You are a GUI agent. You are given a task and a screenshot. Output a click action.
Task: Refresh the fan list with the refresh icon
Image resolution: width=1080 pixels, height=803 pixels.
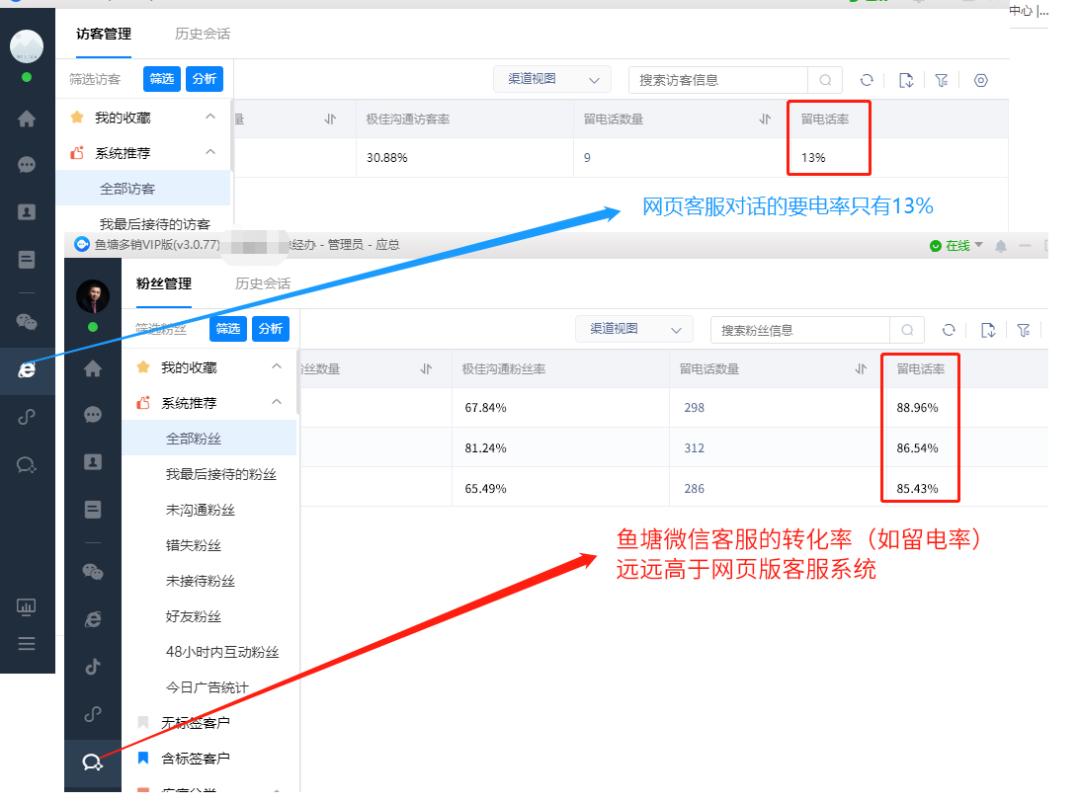point(949,331)
